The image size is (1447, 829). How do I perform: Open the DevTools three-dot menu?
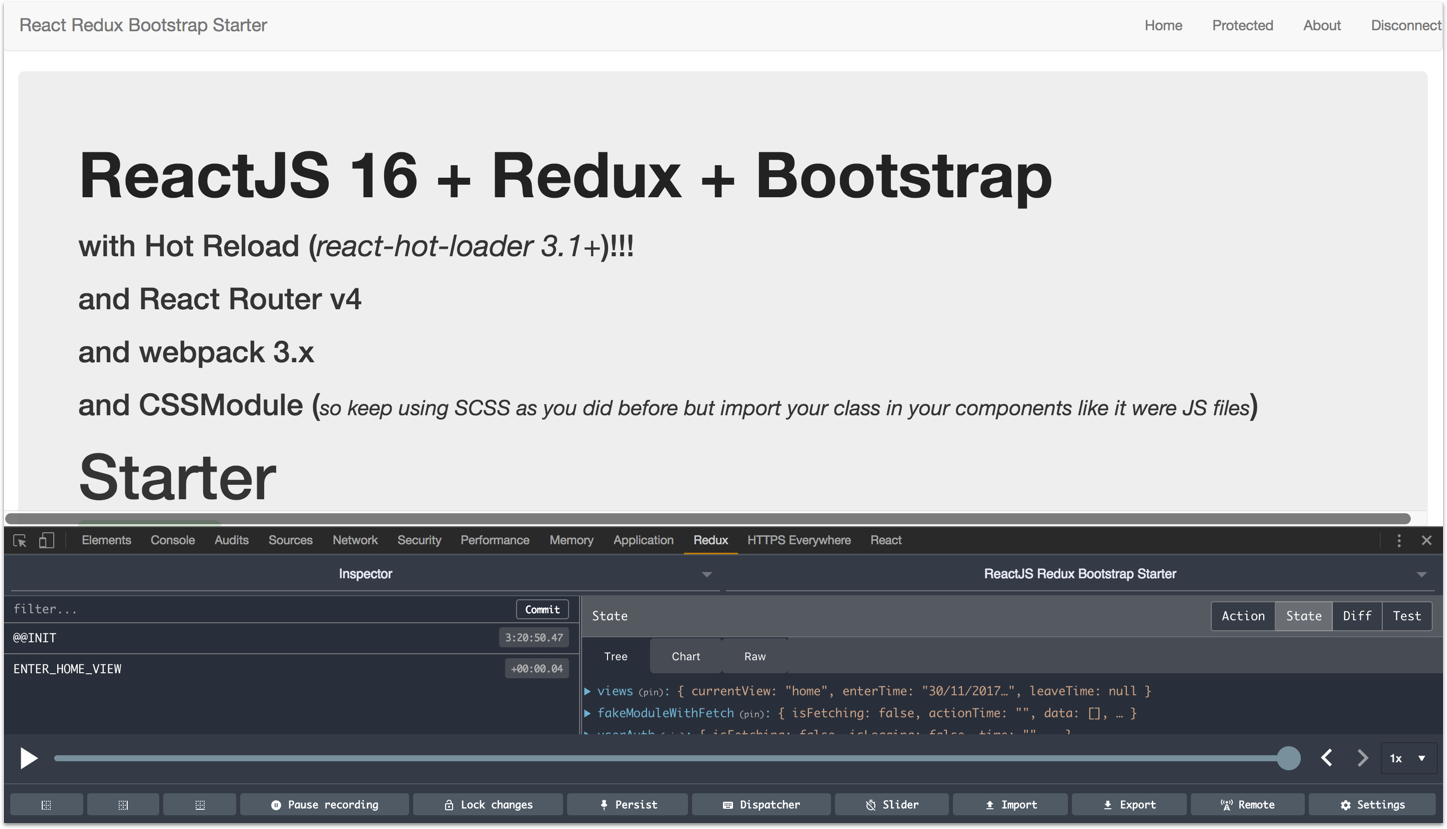click(x=1399, y=540)
